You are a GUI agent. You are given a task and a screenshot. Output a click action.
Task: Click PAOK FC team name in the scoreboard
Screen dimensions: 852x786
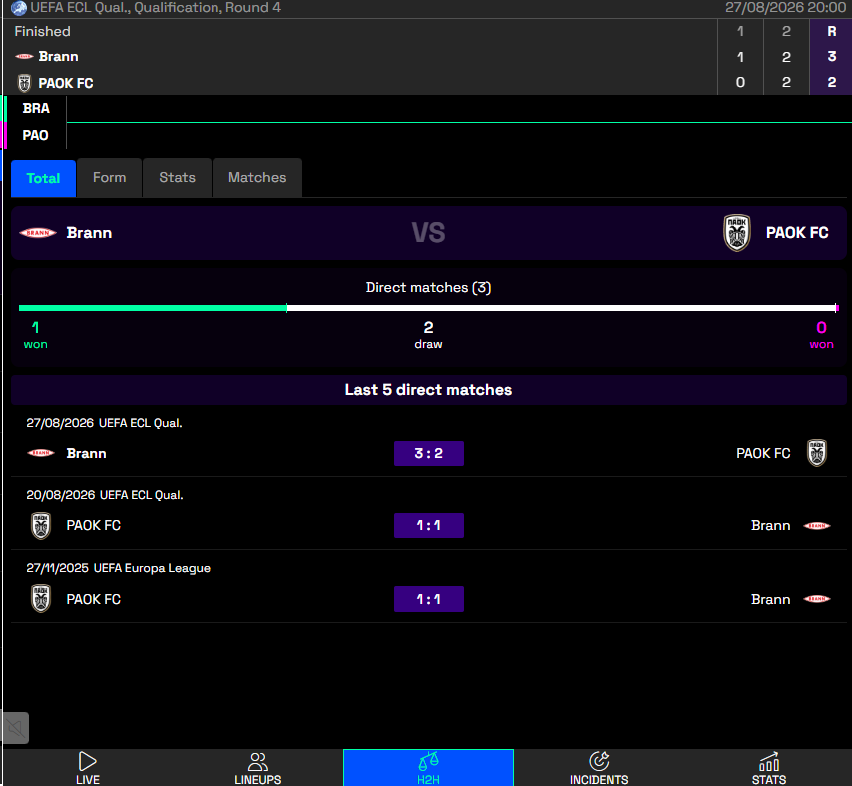point(66,83)
